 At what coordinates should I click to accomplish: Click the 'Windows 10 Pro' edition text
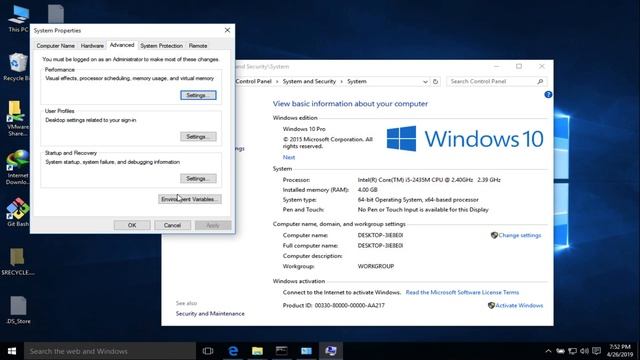tap(304, 129)
